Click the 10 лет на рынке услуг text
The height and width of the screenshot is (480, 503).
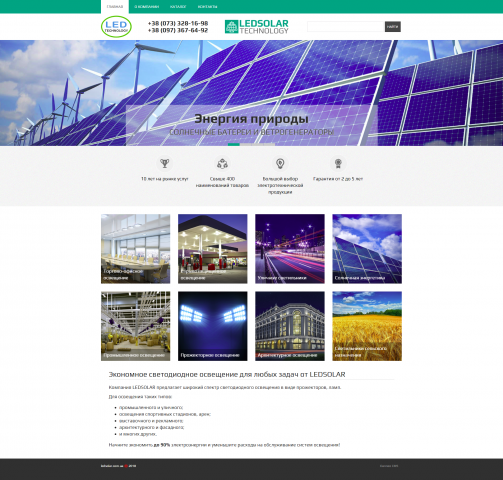pyautogui.click(x=165, y=179)
